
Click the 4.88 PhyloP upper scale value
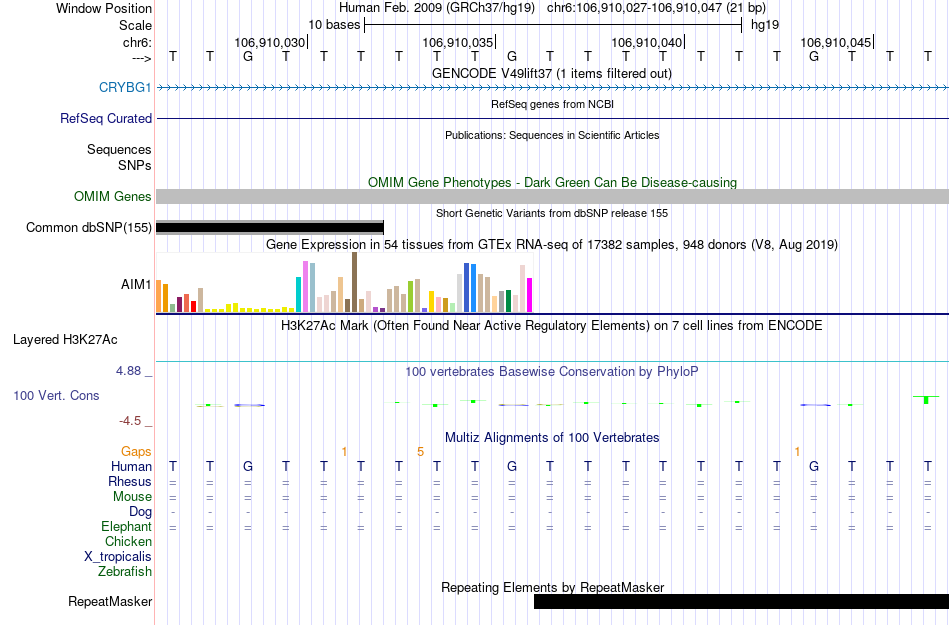[x=128, y=371]
